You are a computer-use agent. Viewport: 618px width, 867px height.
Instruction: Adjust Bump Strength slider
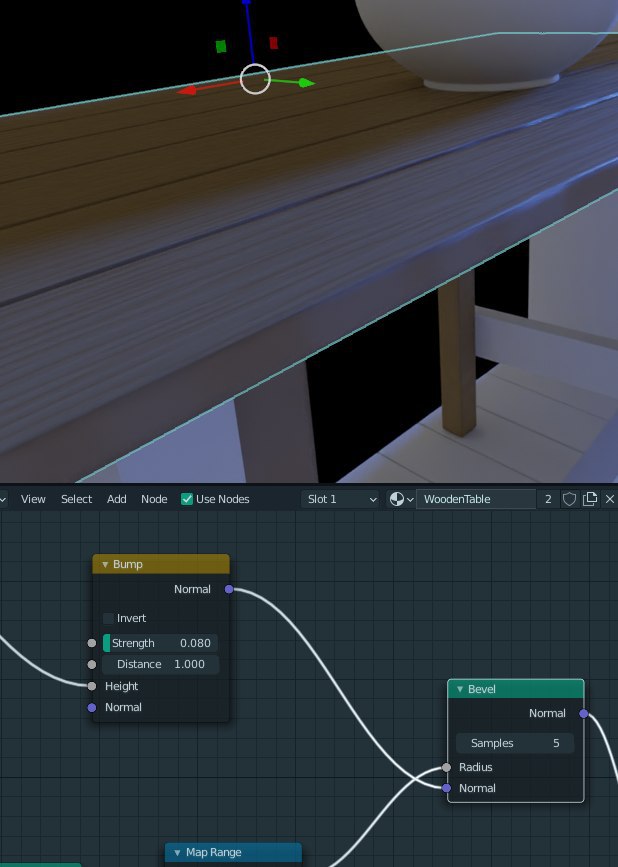coord(160,643)
